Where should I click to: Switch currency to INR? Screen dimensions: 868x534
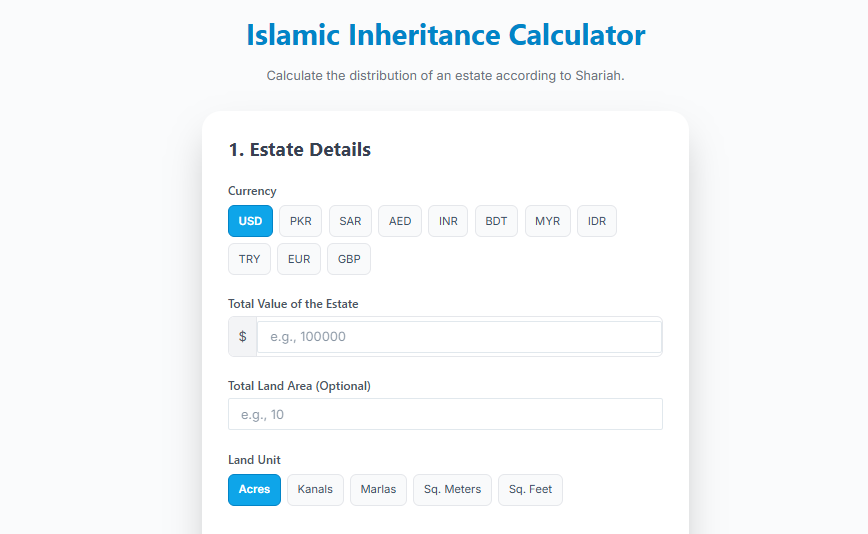tap(448, 221)
